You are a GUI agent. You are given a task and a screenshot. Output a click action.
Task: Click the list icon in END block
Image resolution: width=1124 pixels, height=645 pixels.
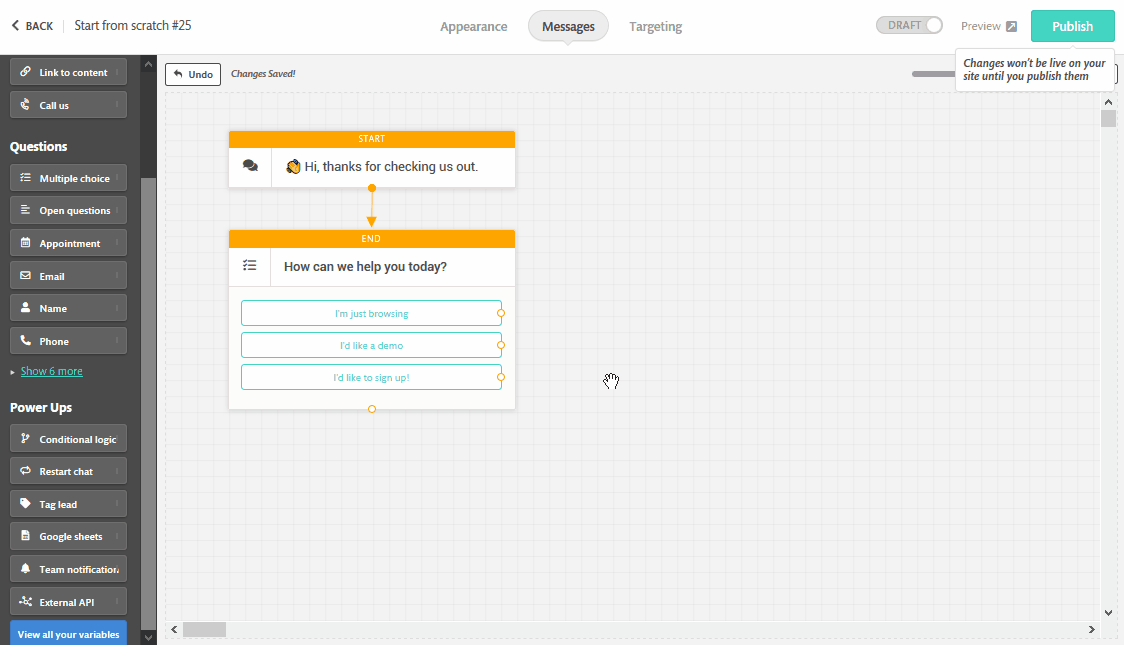click(249, 266)
